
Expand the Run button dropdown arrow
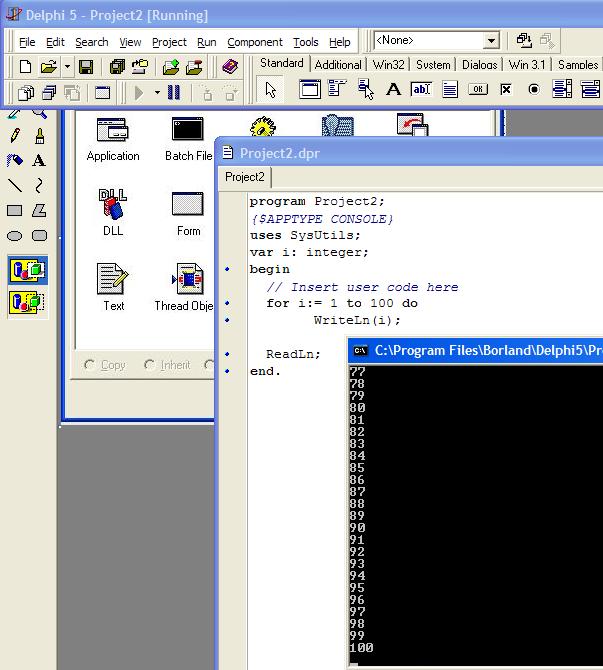pos(157,92)
